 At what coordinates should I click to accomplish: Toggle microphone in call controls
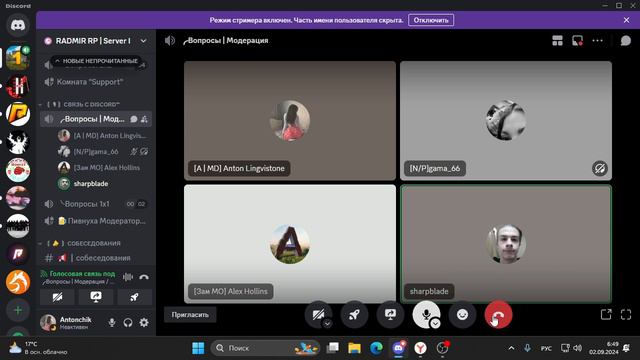426,314
